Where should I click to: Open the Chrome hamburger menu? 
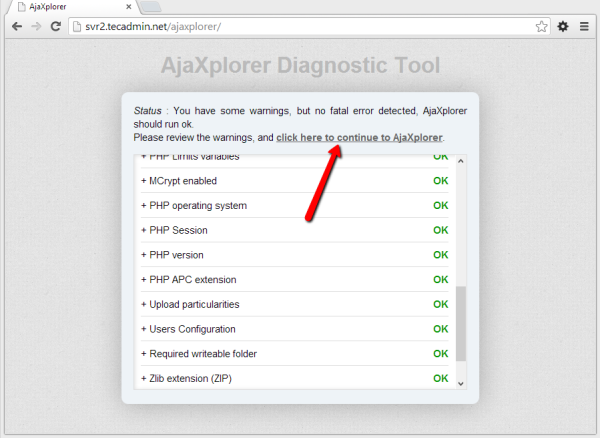584,26
